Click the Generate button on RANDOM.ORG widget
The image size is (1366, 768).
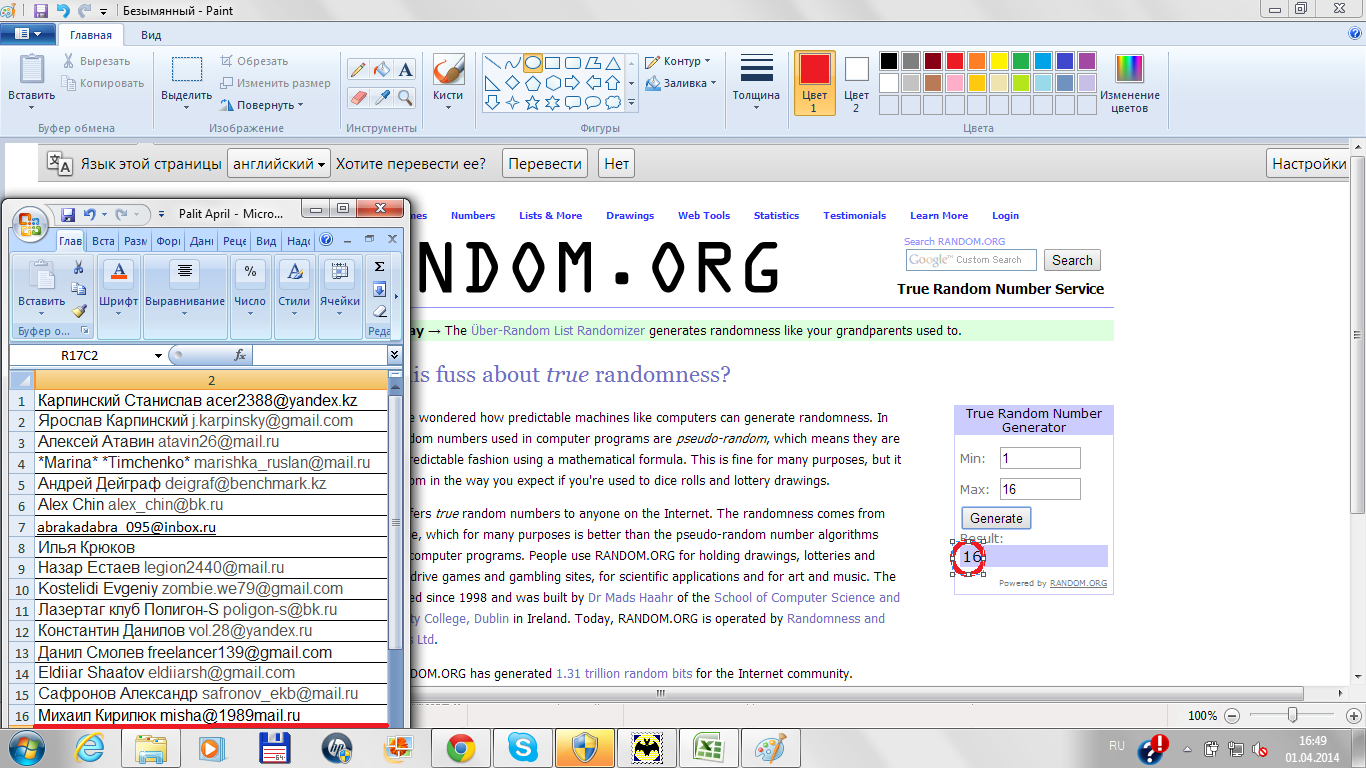tap(996, 518)
